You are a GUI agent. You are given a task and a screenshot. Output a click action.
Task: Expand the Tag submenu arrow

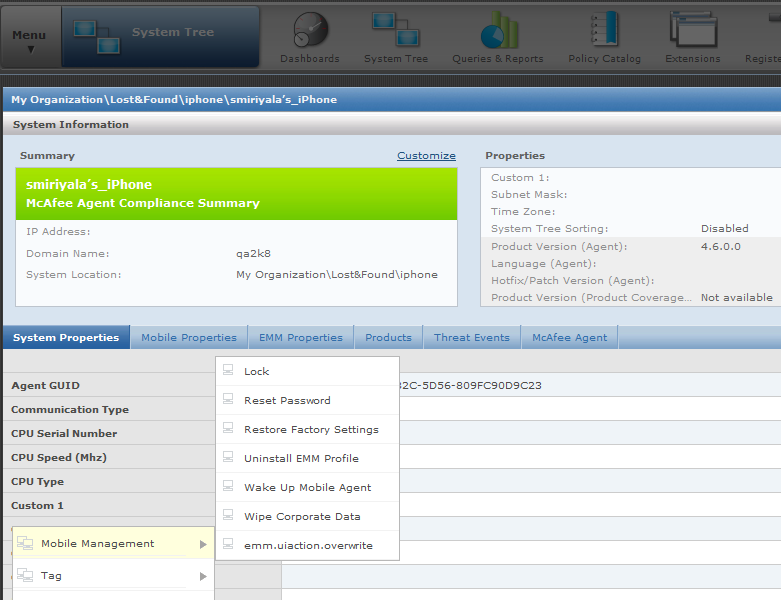(x=203, y=576)
